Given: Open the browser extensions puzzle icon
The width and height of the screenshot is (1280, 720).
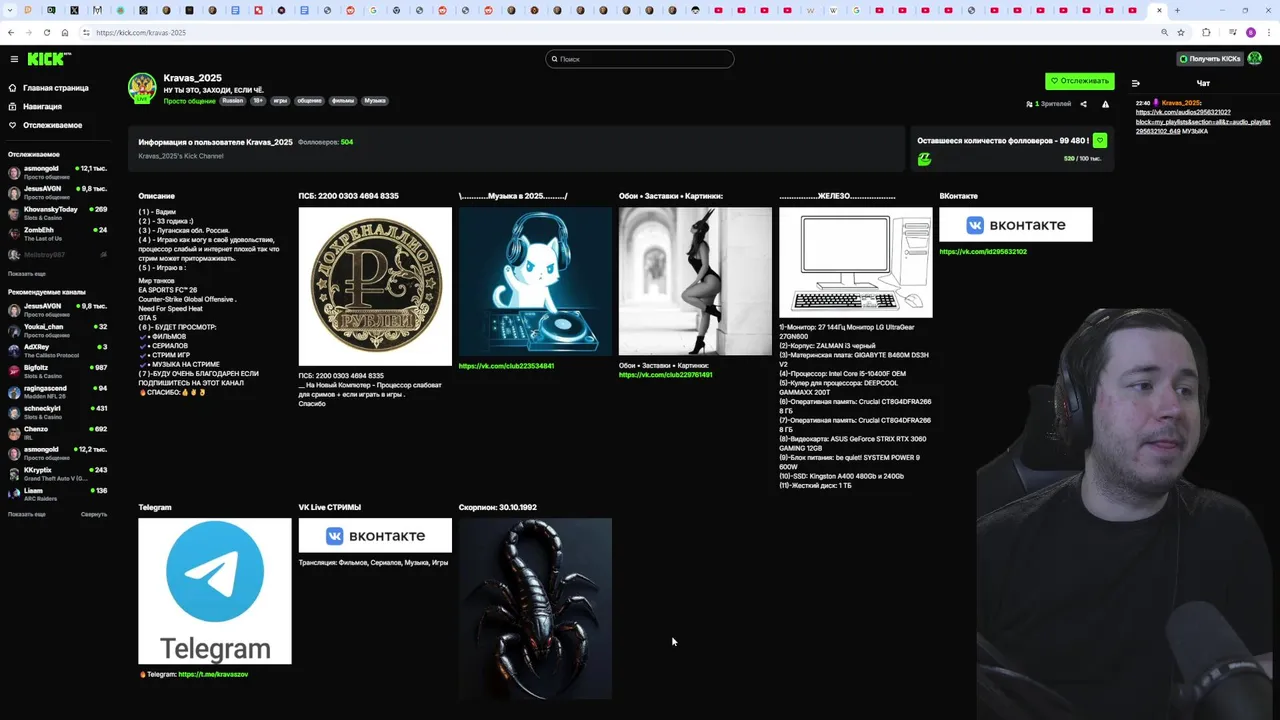Looking at the screenshot, I should [x=1206, y=32].
